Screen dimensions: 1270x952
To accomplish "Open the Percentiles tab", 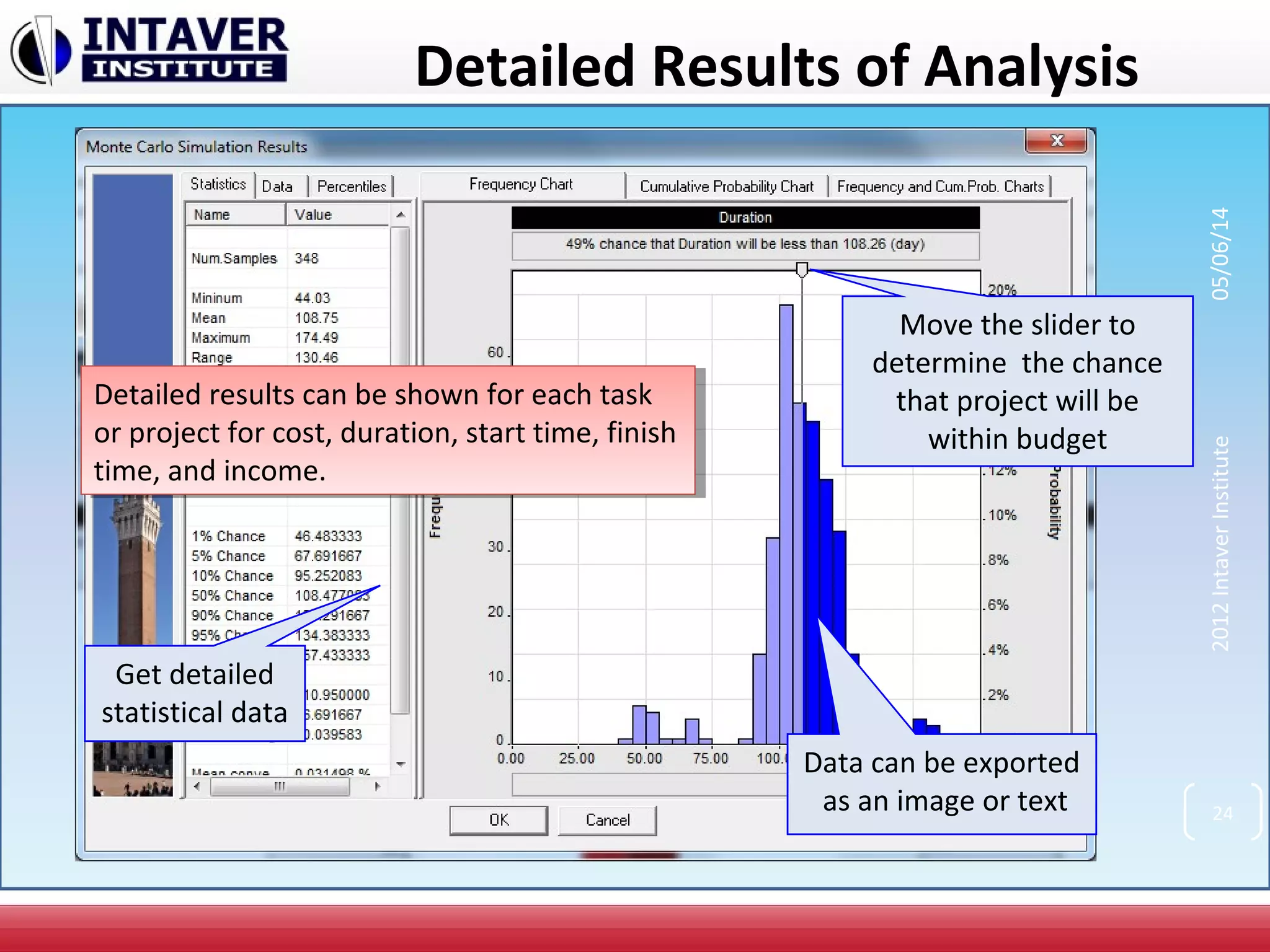I will click(x=352, y=187).
